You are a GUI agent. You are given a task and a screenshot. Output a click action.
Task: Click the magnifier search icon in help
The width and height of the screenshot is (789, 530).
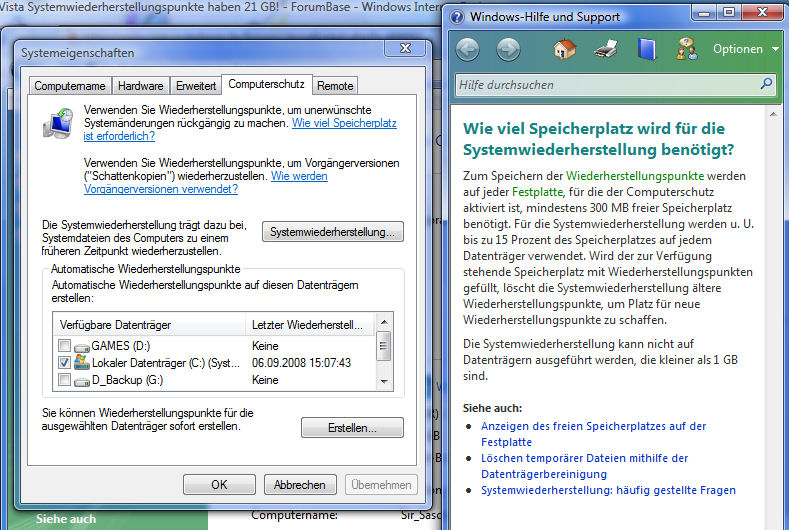[x=766, y=84]
